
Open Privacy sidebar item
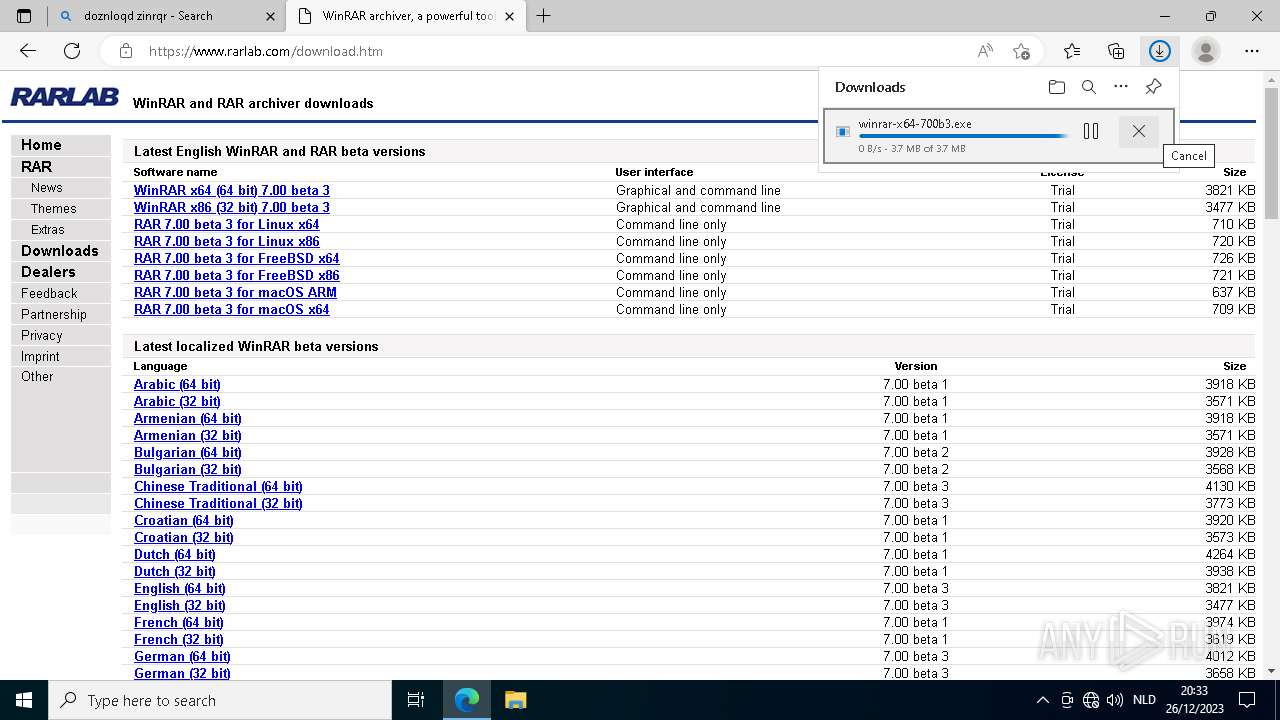[60, 335]
